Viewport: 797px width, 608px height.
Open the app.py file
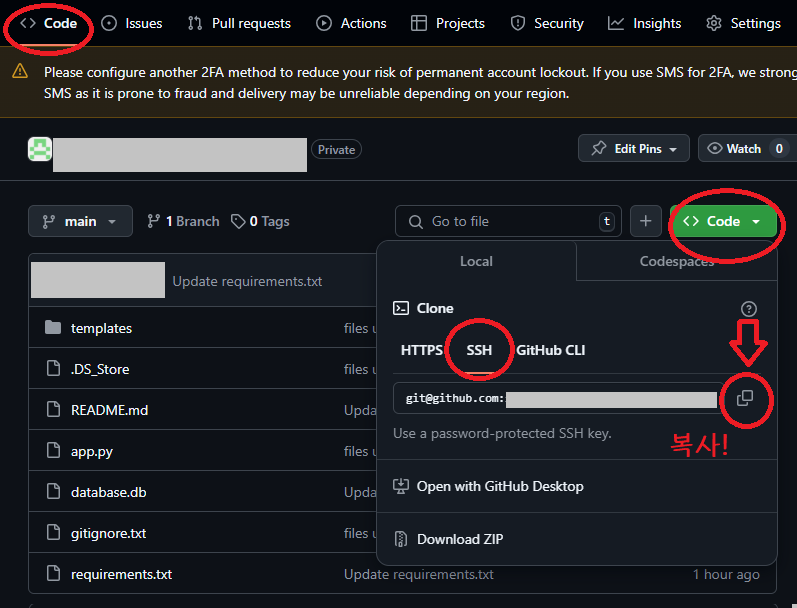coord(91,451)
